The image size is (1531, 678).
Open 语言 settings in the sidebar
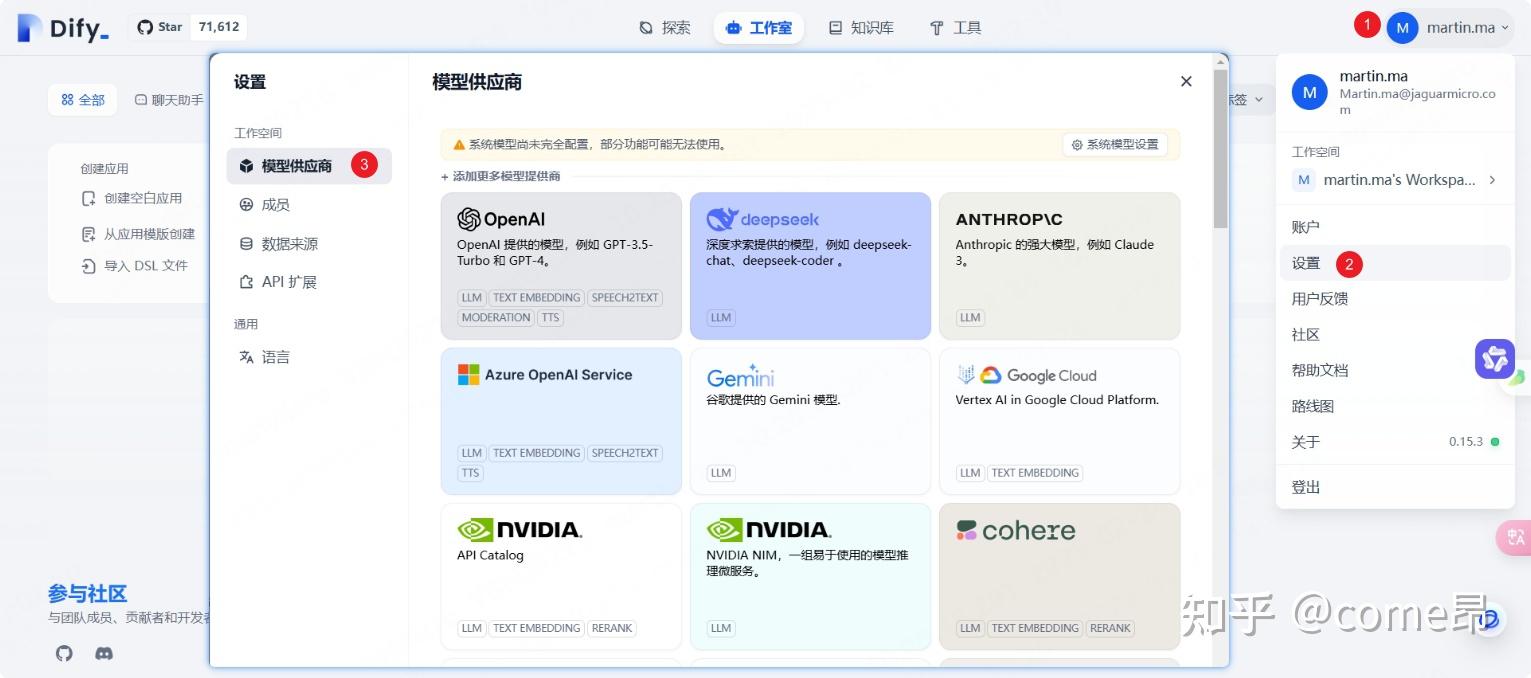(274, 357)
